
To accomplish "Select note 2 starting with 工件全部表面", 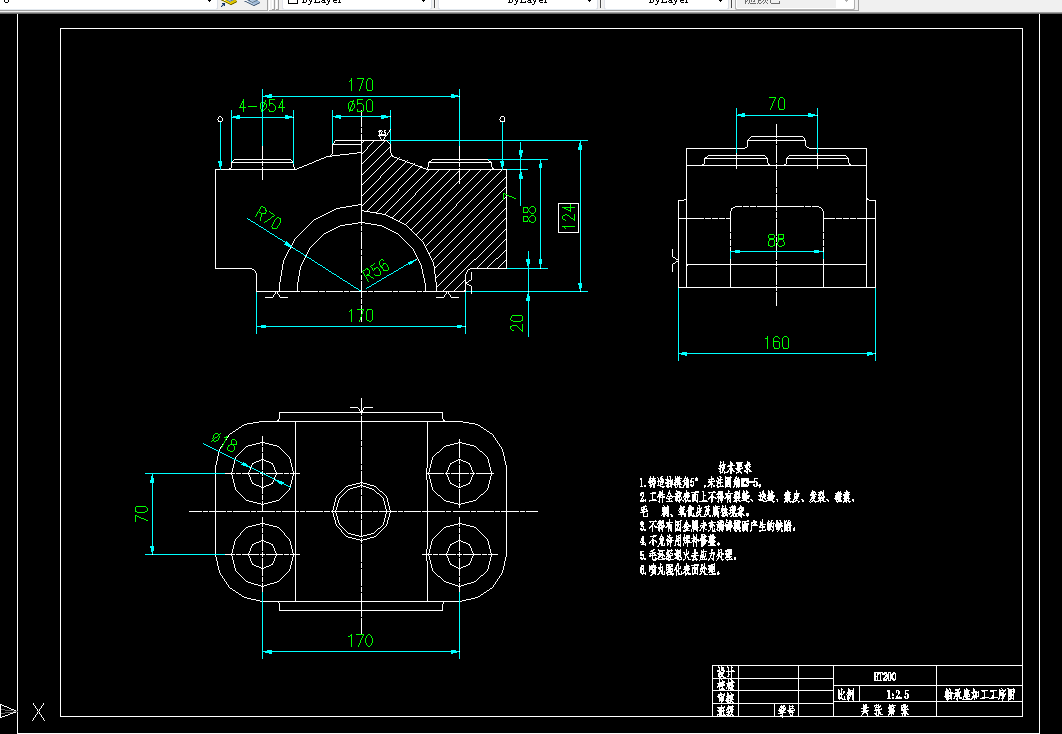I will coord(748,498).
